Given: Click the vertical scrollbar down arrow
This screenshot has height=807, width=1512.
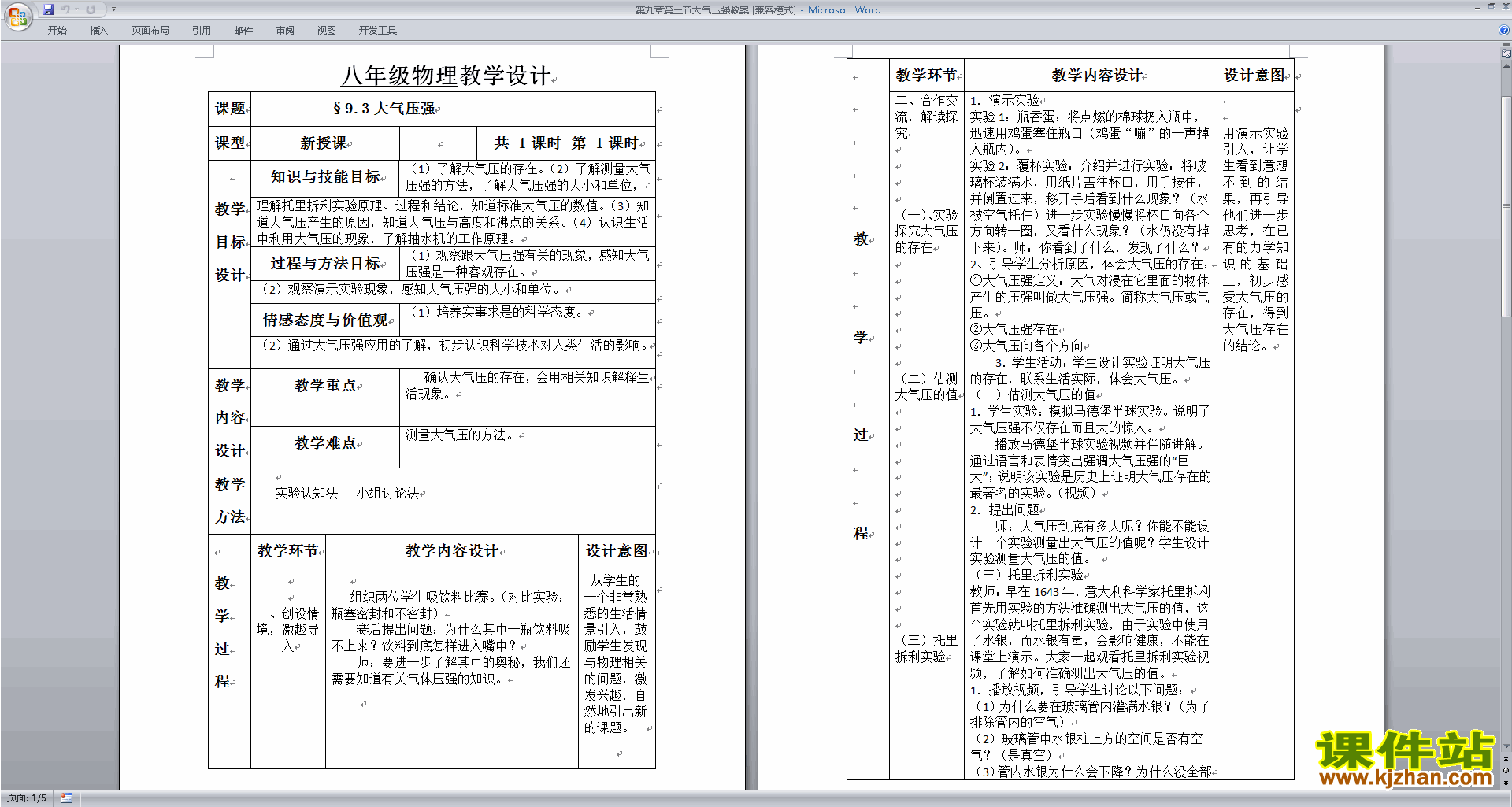Looking at the screenshot, I should click(1506, 746).
